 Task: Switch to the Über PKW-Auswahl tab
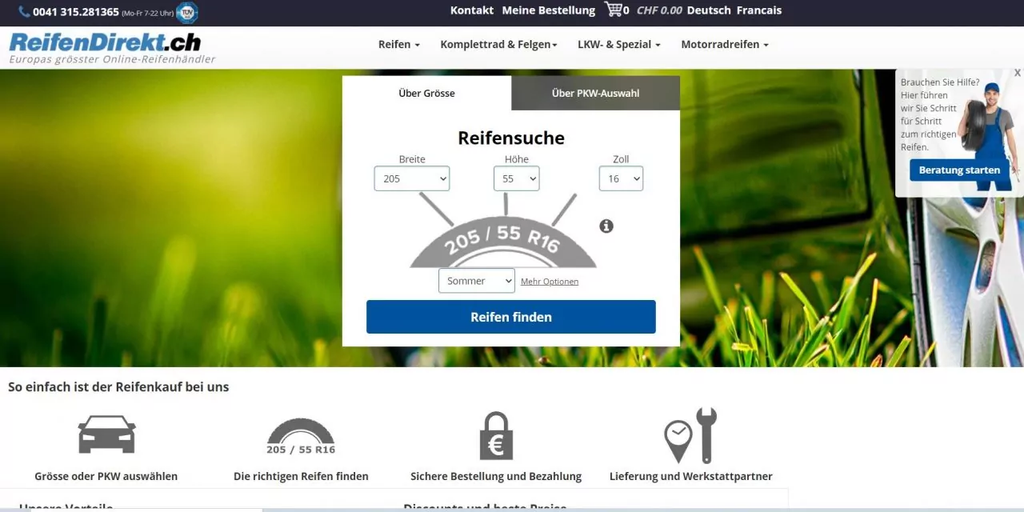[595, 93]
